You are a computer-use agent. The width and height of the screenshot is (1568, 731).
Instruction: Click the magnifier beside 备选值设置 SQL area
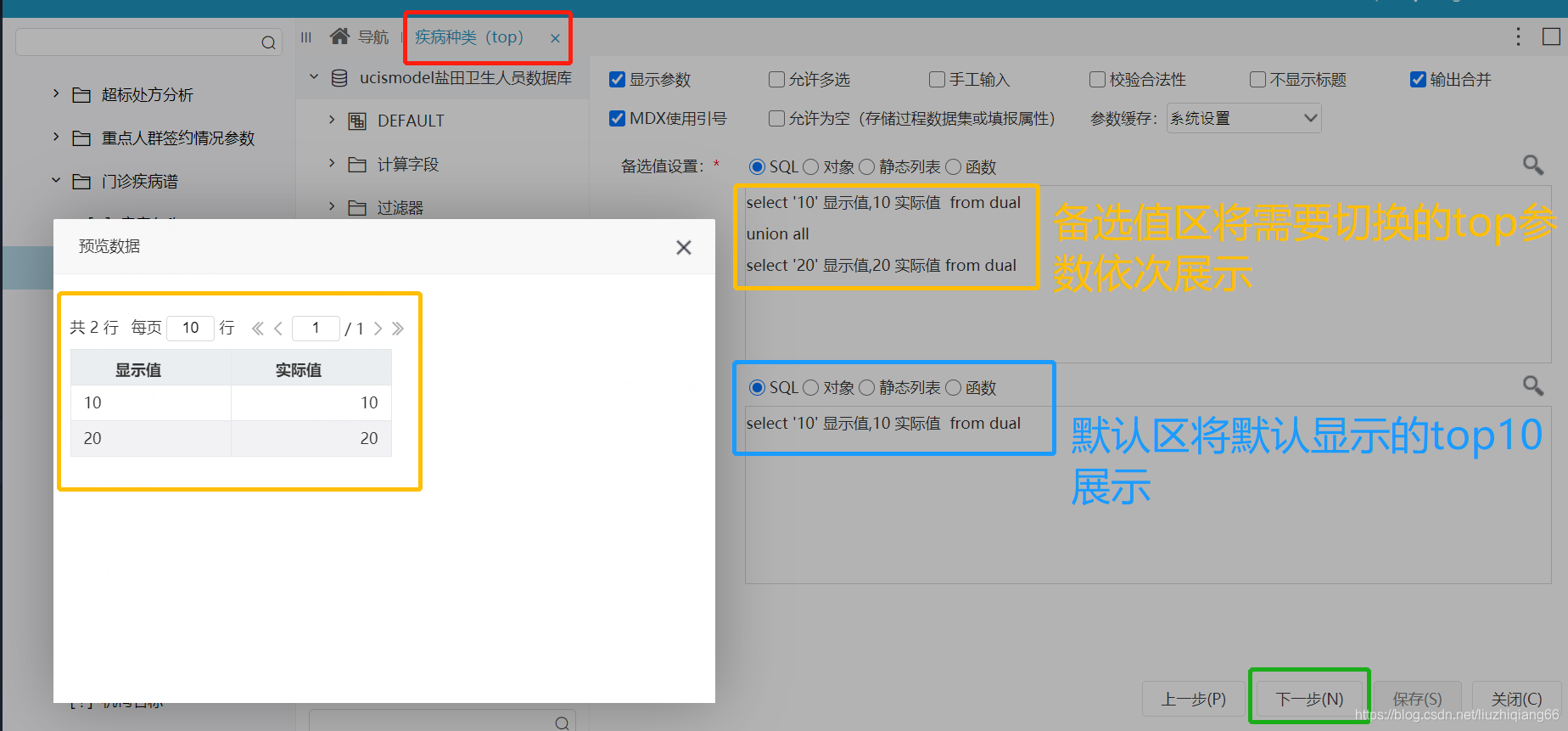[1532, 165]
